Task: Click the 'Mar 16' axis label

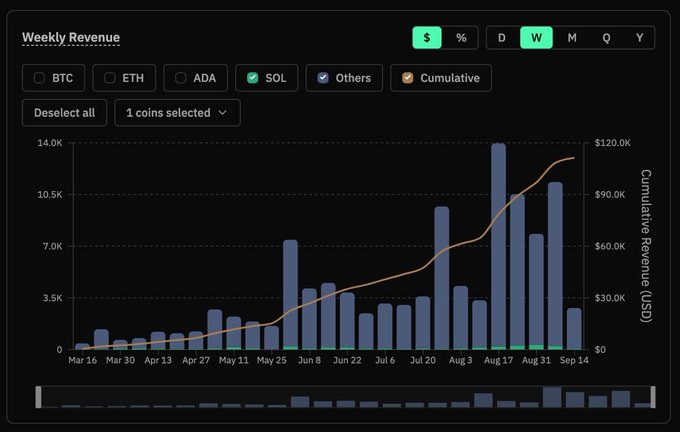Action: 82,360
